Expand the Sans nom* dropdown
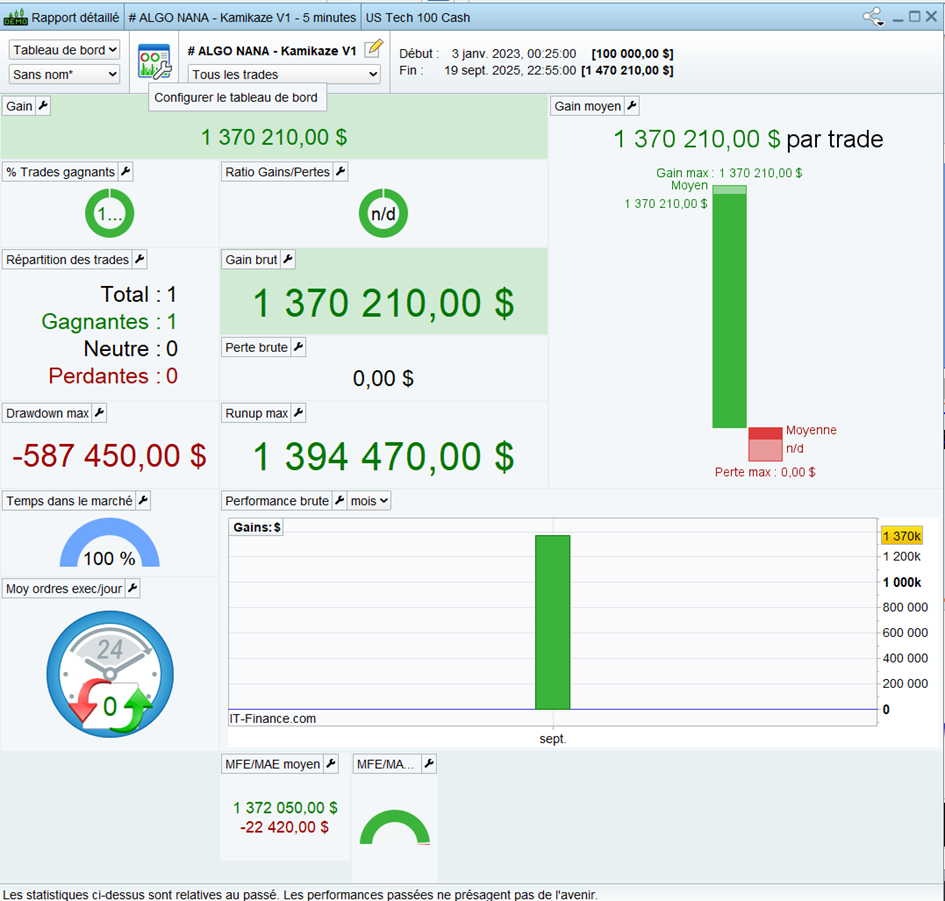This screenshot has height=901, width=945. click(64, 74)
